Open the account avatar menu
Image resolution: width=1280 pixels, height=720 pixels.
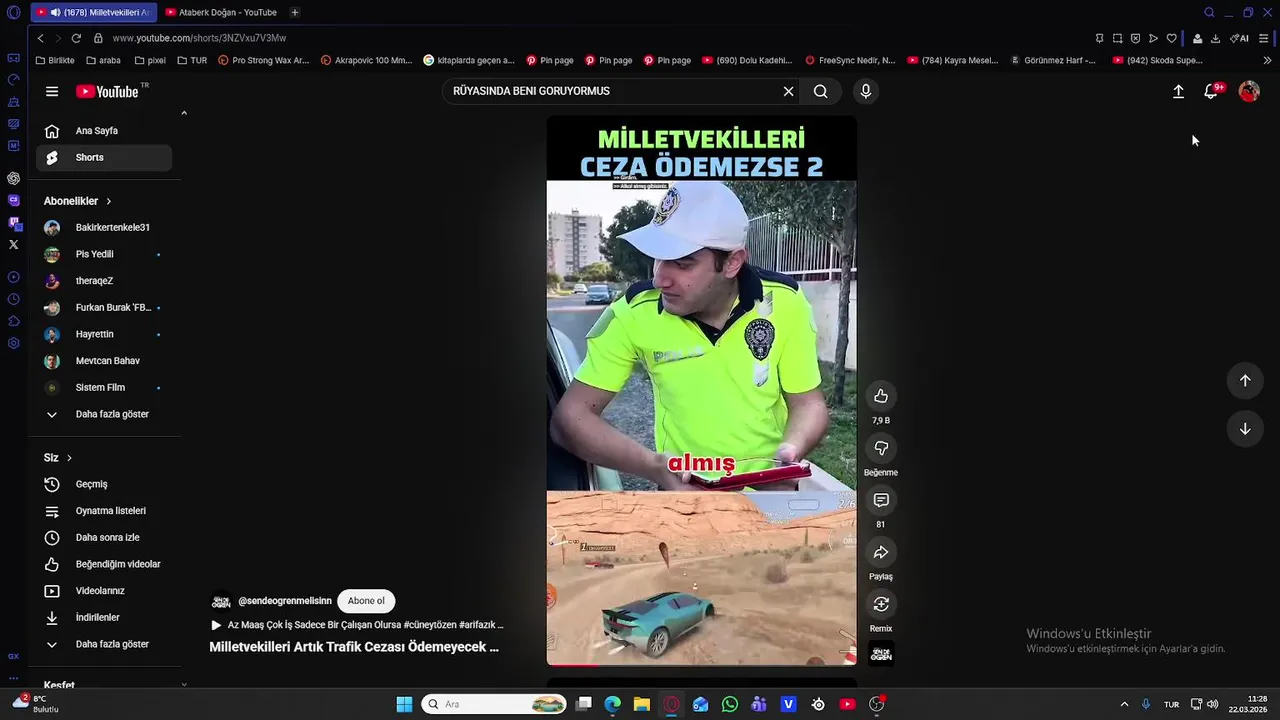[x=1249, y=91]
